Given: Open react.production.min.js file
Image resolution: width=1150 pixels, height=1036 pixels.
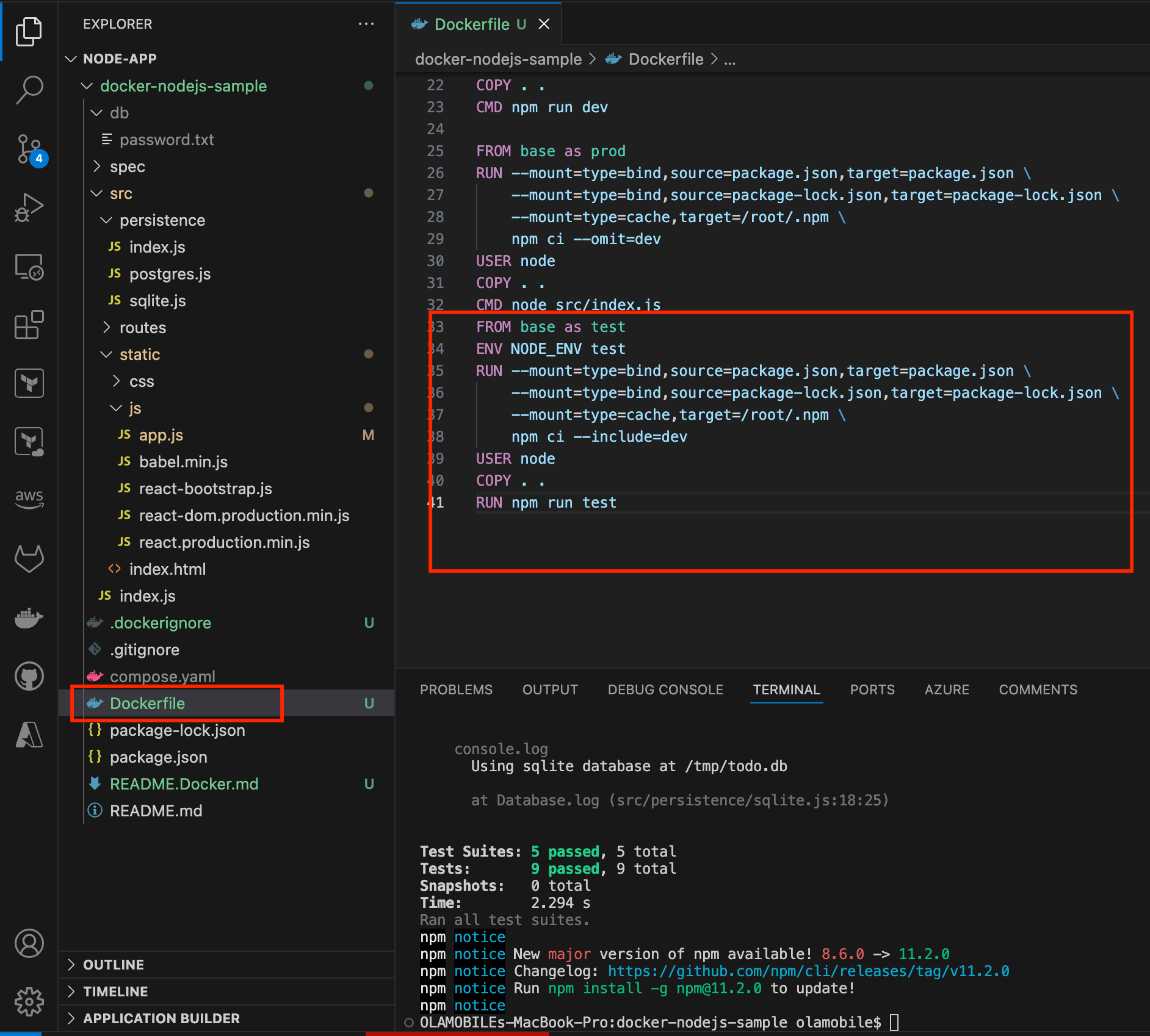Looking at the screenshot, I should point(226,542).
